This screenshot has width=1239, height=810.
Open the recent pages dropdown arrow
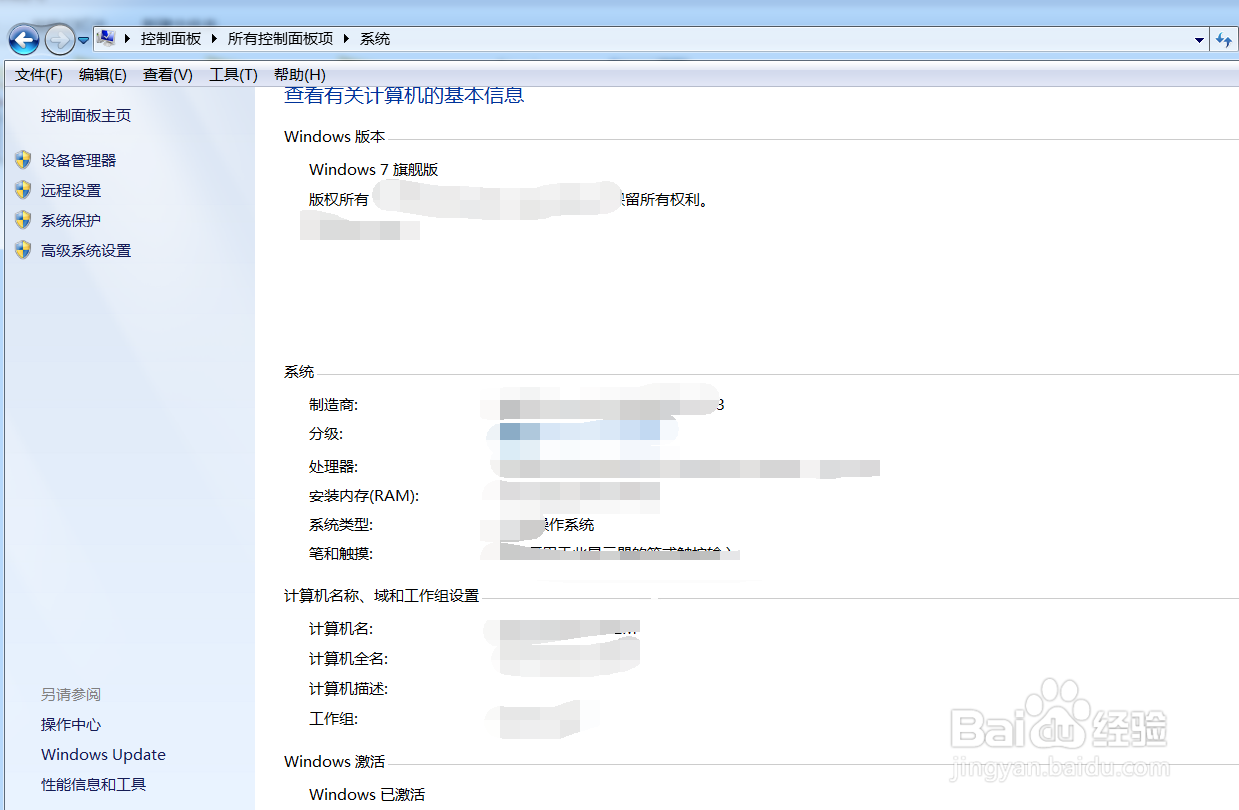(x=84, y=41)
